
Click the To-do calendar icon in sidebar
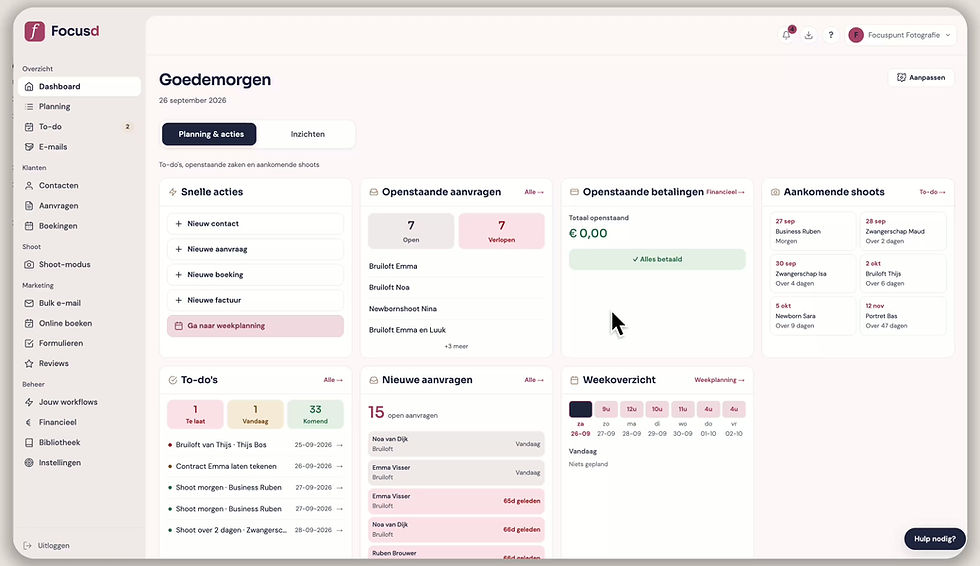coord(29,126)
